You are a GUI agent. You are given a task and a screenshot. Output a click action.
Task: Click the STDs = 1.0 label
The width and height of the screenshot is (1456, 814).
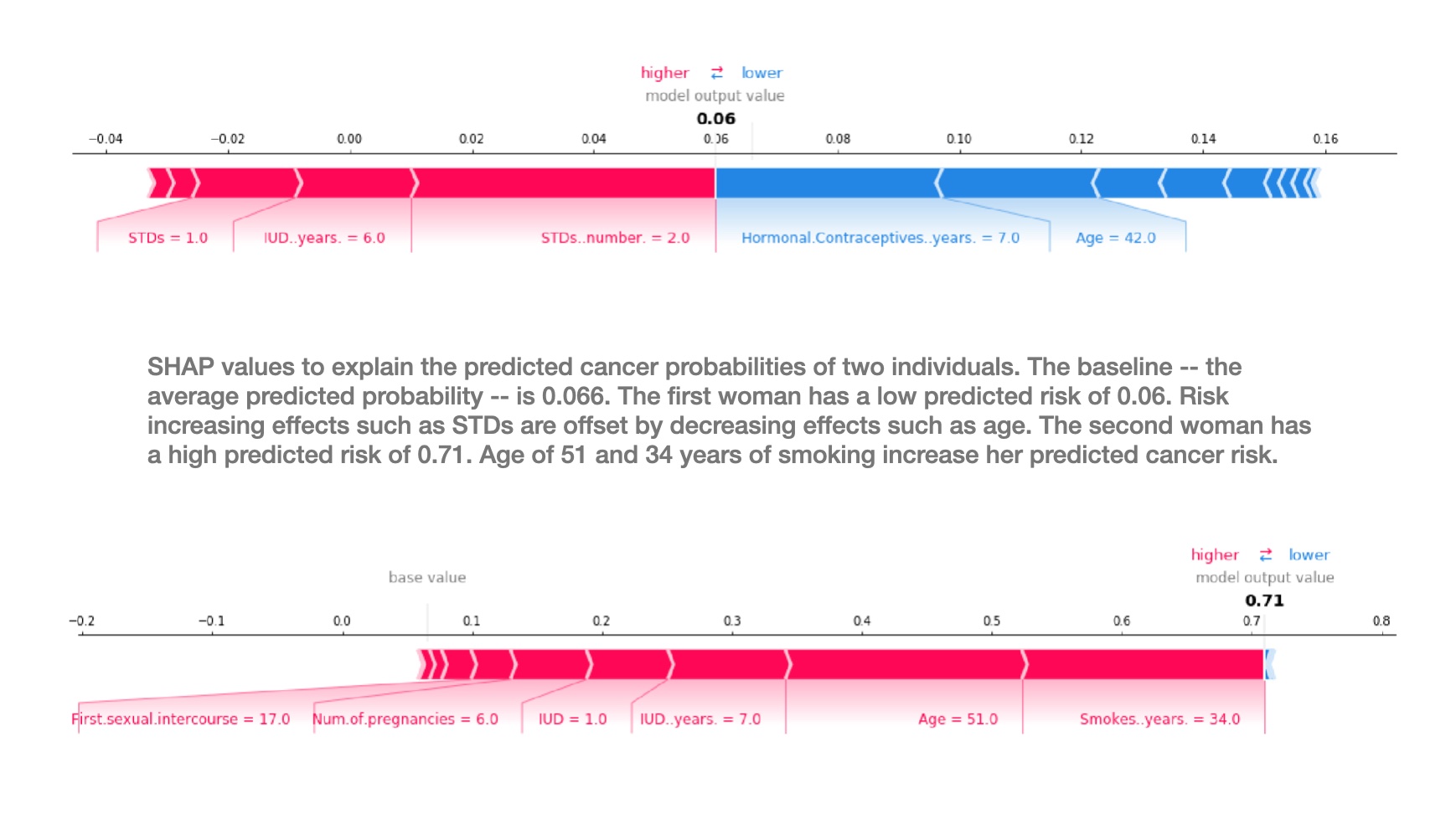click(168, 238)
